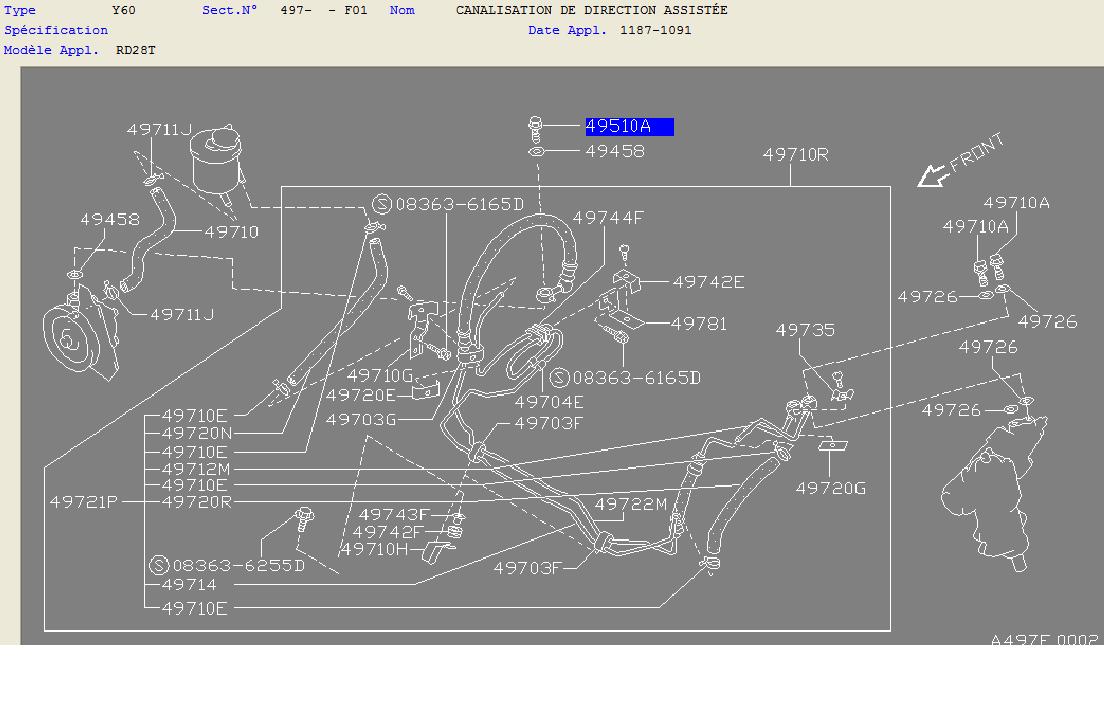The height and width of the screenshot is (717, 1104).
Task: Select 49703F label beside 49704E
Action: click(x=548, y=423)
